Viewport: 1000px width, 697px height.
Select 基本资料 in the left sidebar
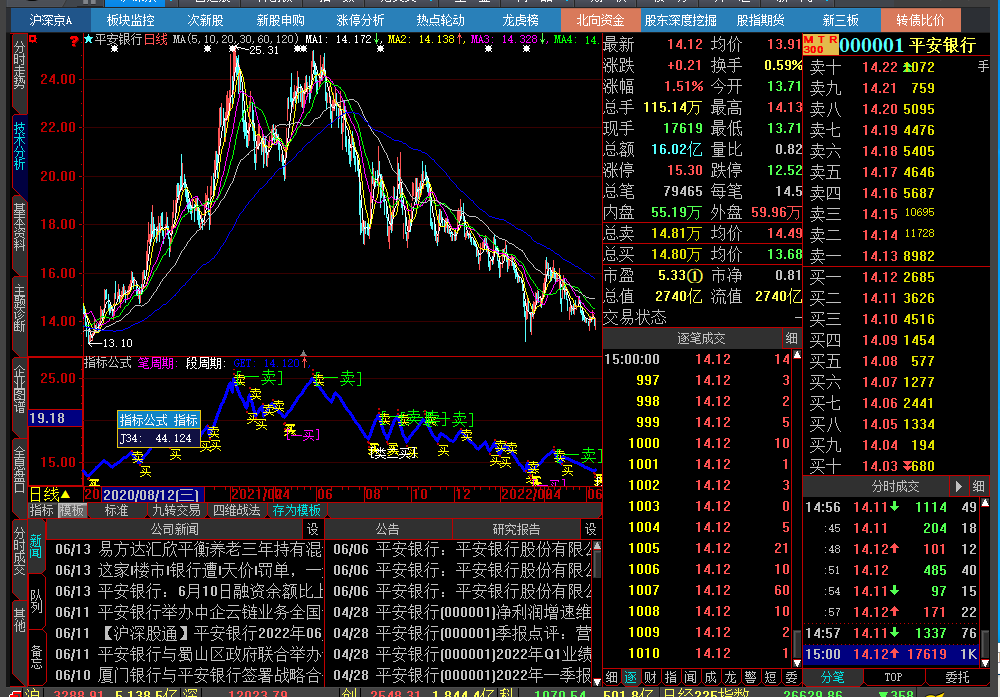coord(20,227)
